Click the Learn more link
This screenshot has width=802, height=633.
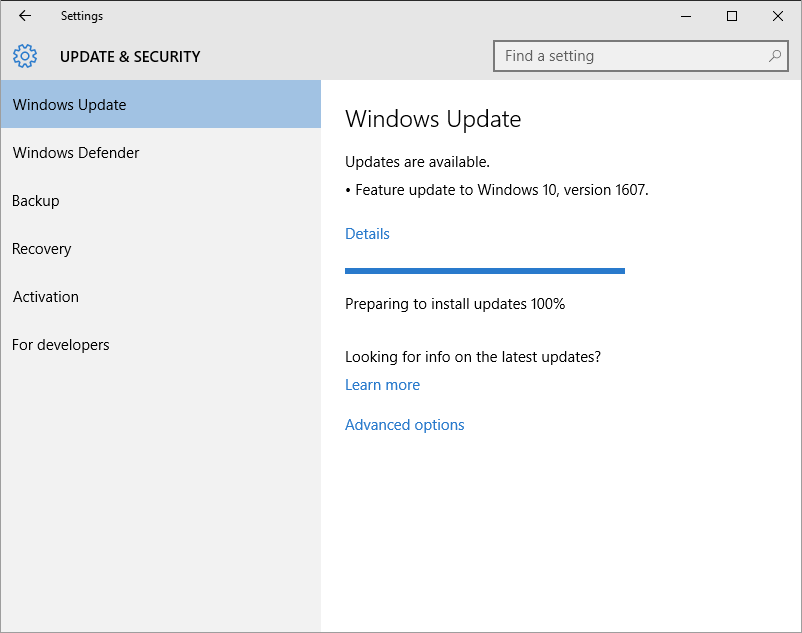(382, 385)
